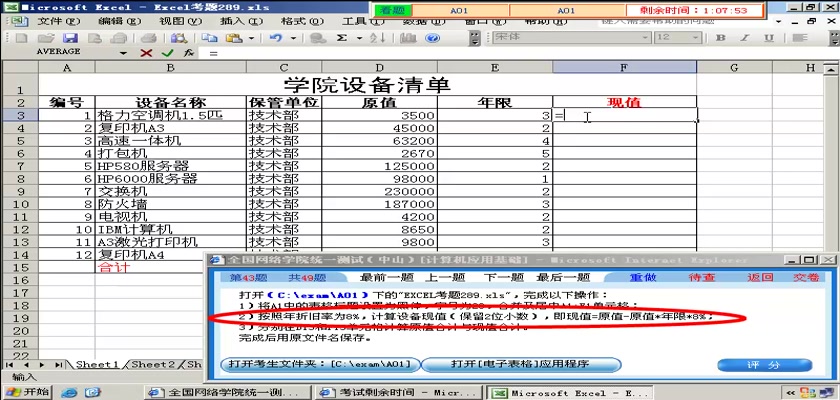This screenshot has height=400, width=840.
Task: Paste with the clipboard icon
Action: [x=234, y=38]
